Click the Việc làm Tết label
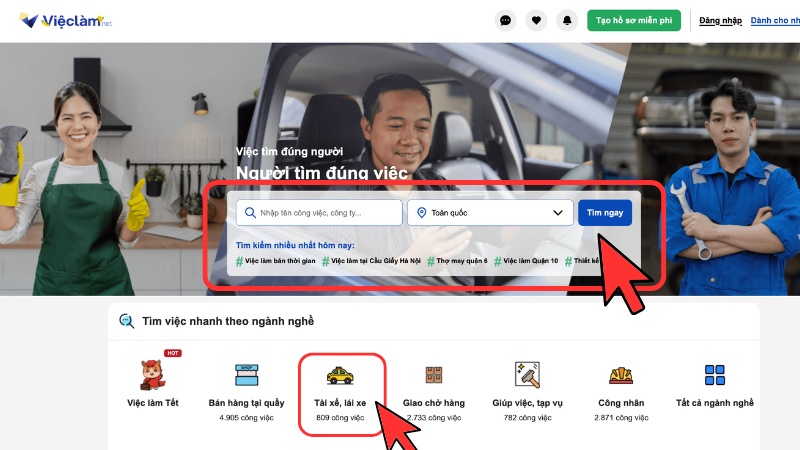Screen dimensions: 800x450 tap(153, 403)
